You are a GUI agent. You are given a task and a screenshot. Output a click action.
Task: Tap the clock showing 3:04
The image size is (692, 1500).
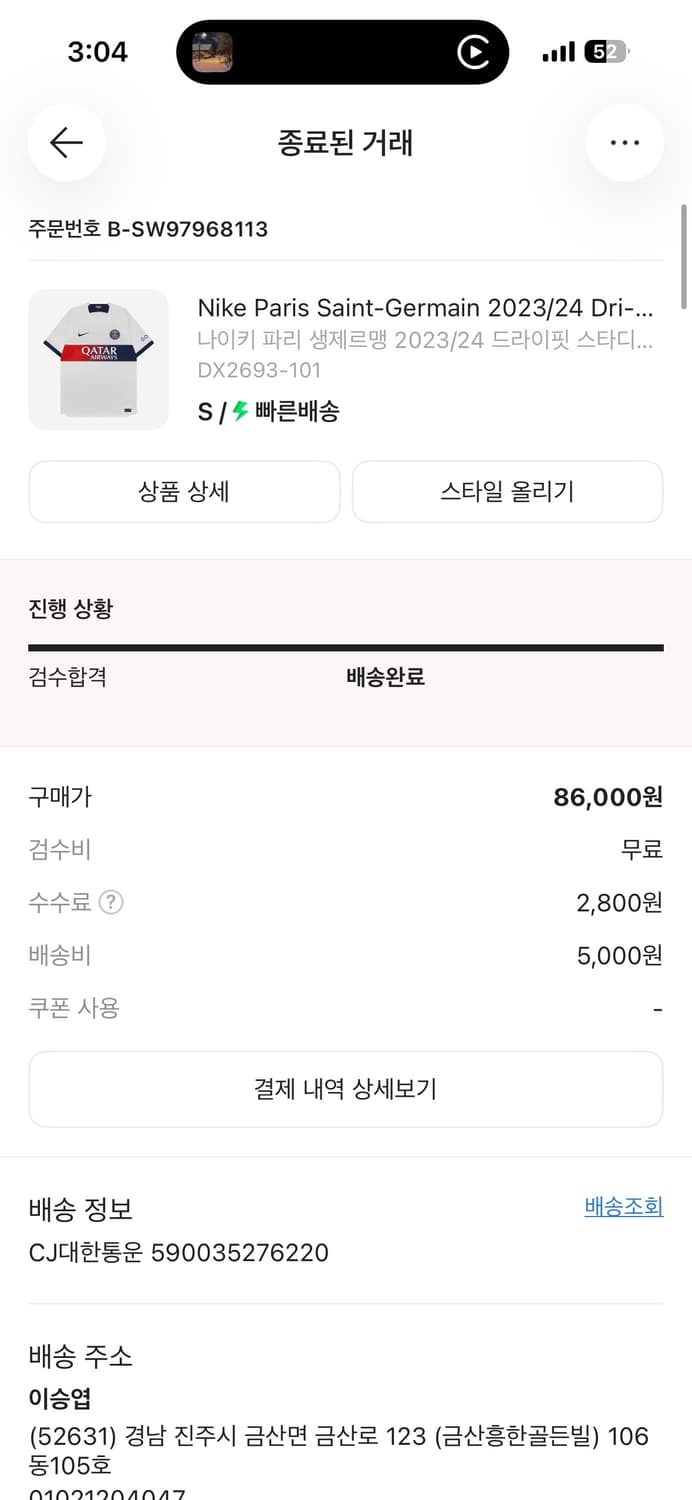click(98, 51)
